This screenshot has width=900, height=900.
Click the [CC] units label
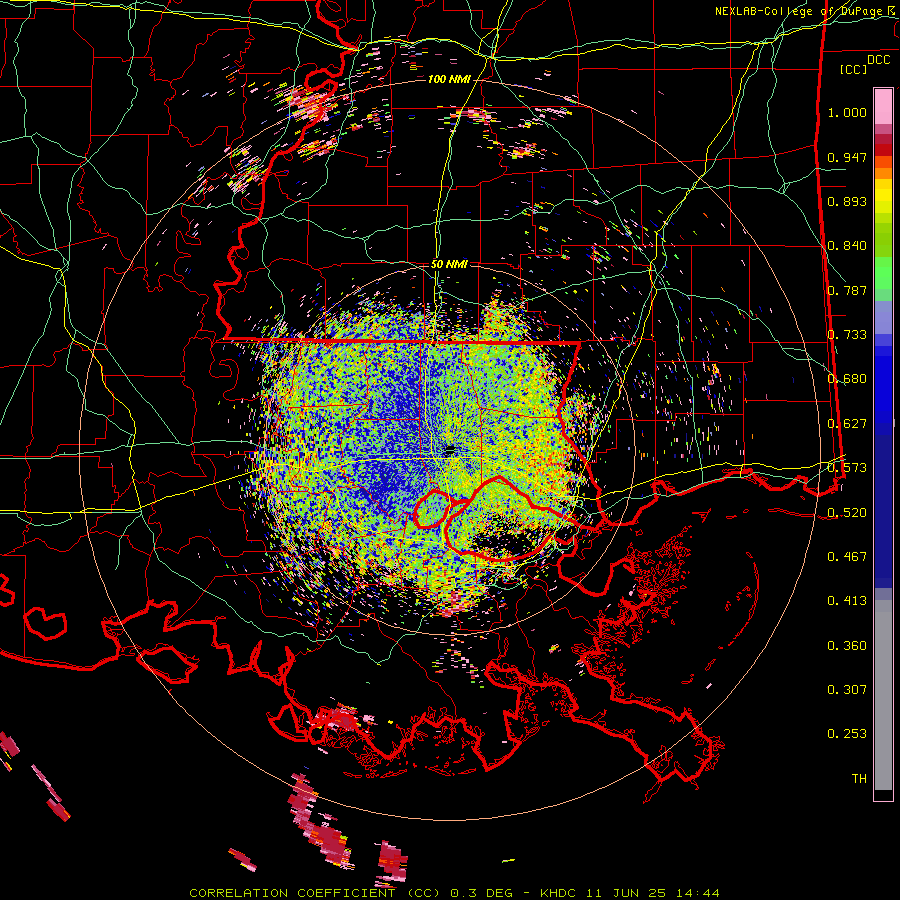[x=854, y=69]
